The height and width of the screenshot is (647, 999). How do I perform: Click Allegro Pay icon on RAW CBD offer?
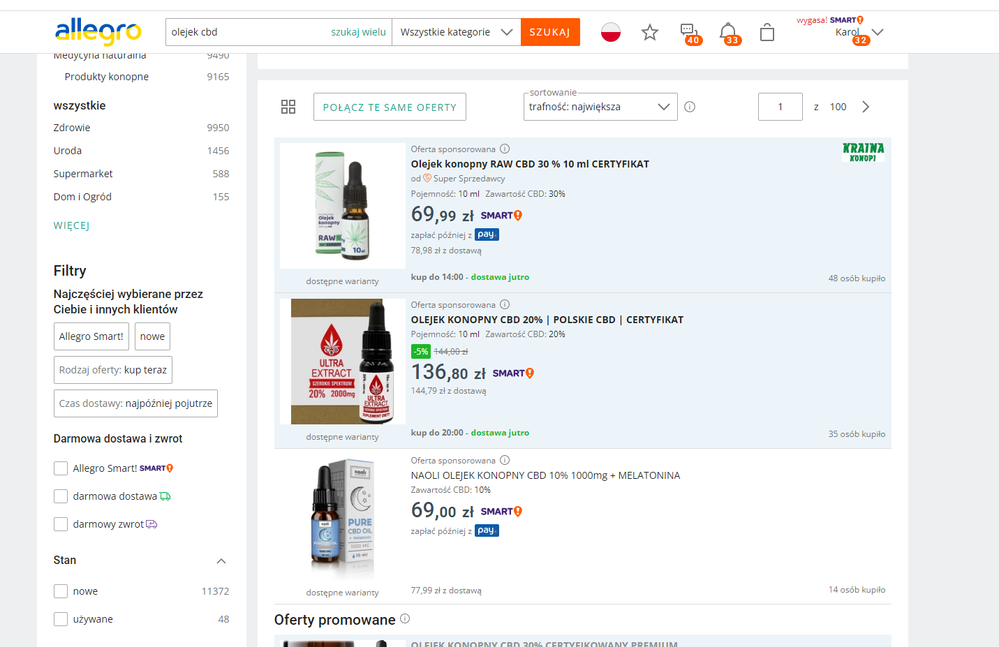coord(487,235)
